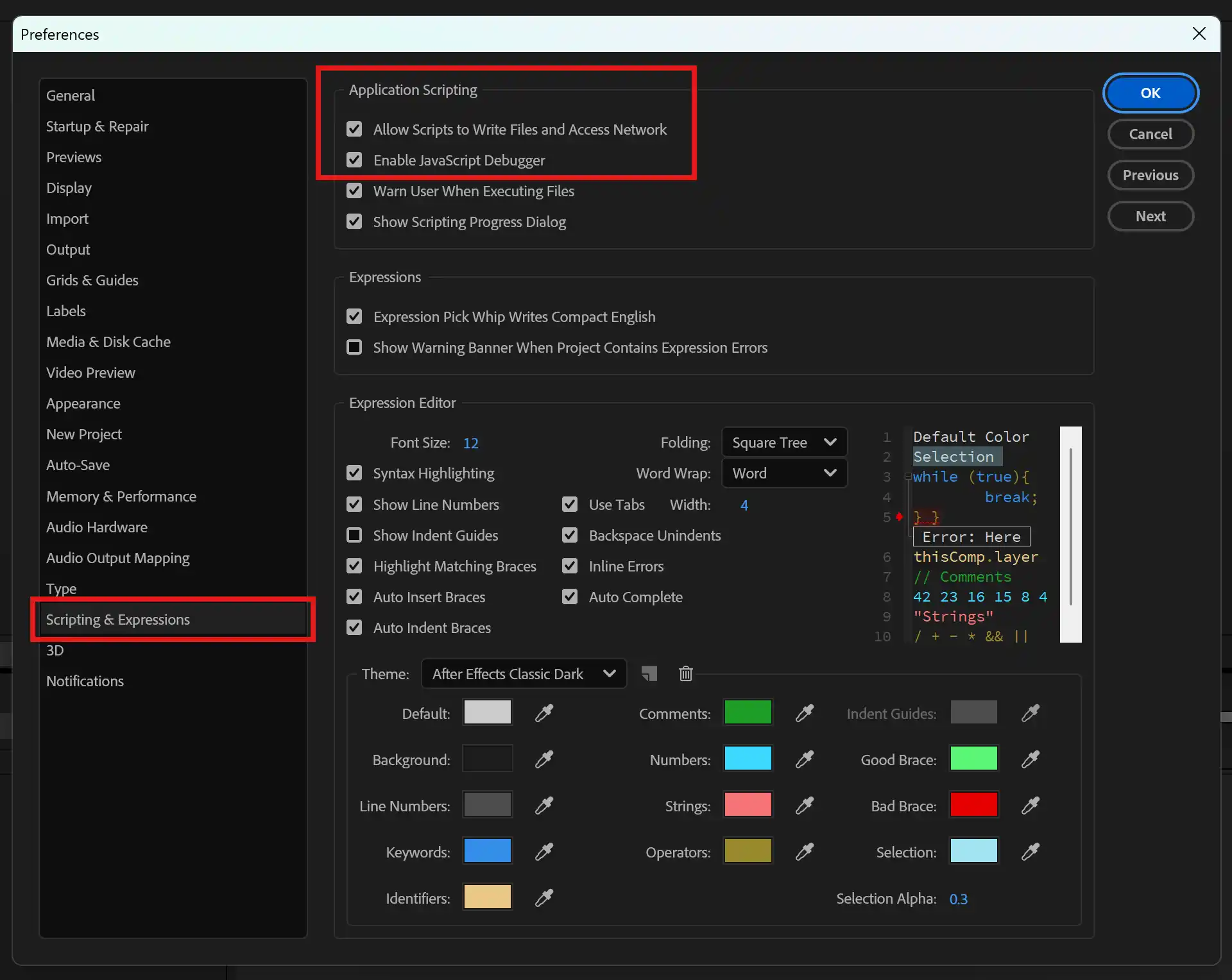Expand the Theme dropdown After Effects Classic Dark
This screenshot has height=980, width=1232.
524,673
